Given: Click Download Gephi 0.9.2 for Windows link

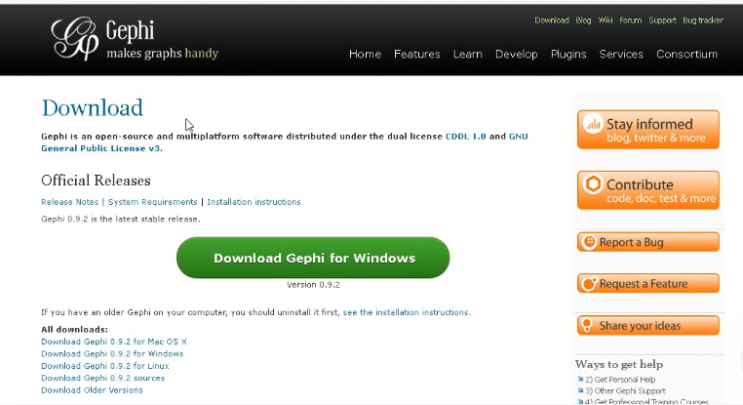Looking at the screenshot, I should (x=112, y=354).
